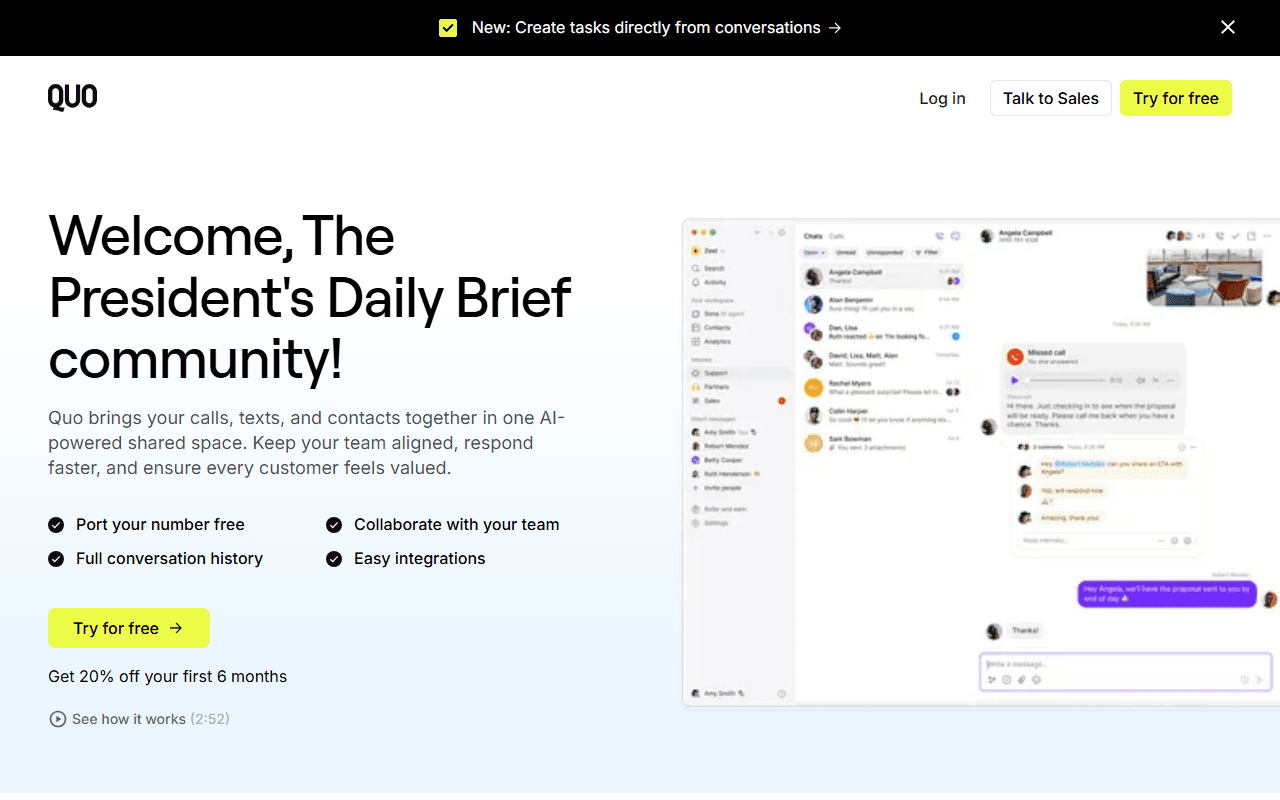Click the app preview screenshot image
This screenshot has height=800, width=1280.
(981, 463)
